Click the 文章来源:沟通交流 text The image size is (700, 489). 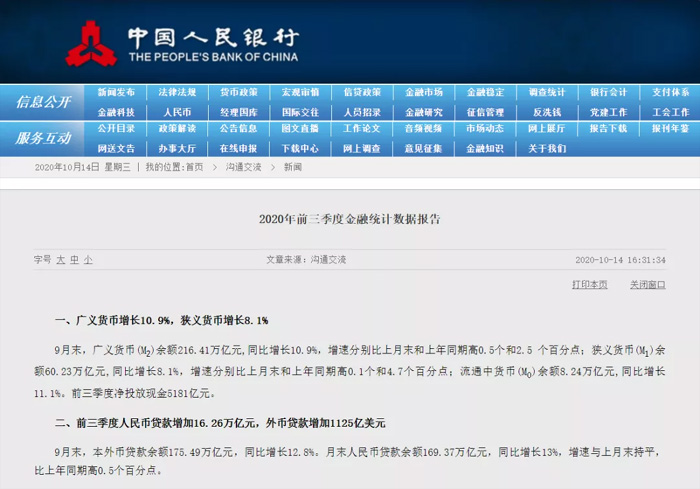click(306, 259)
